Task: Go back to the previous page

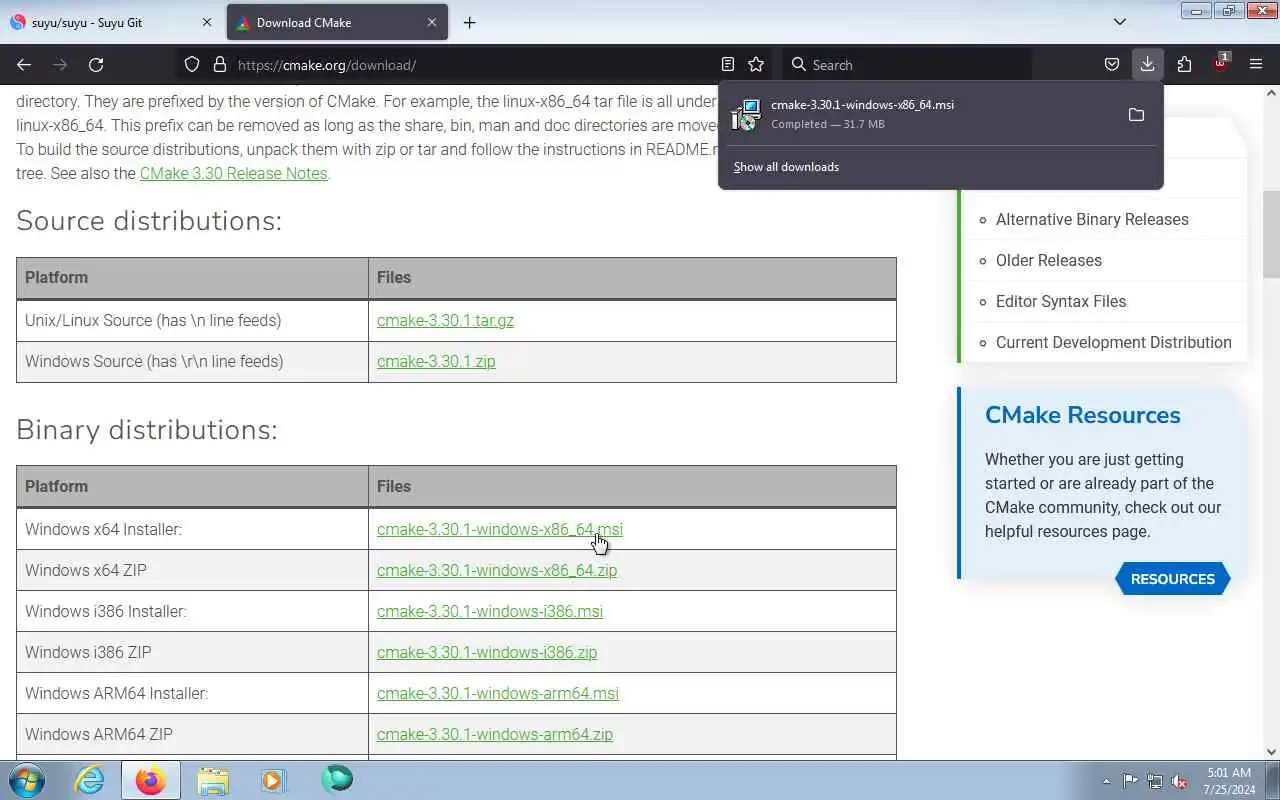Action: tap(24, 65)
